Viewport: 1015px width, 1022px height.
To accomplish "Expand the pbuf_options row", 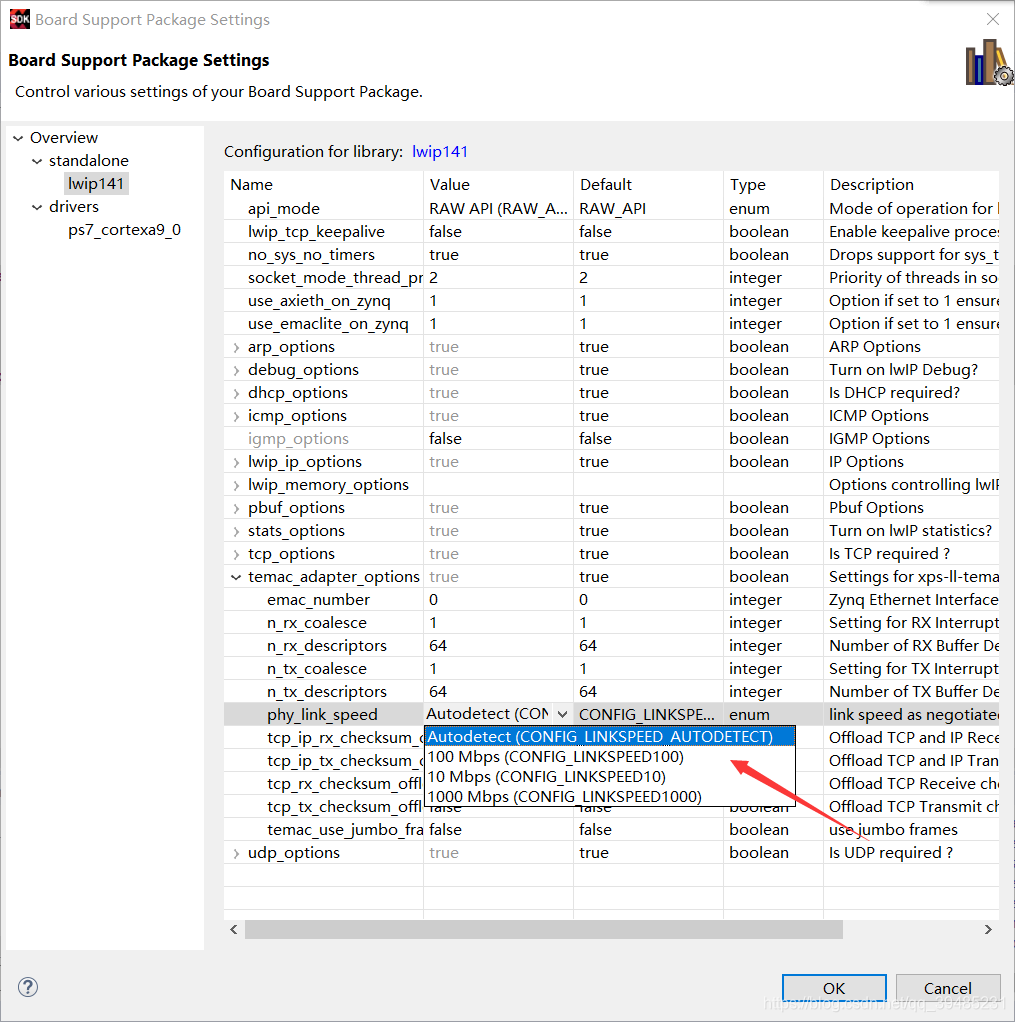I will pos(236,508).
